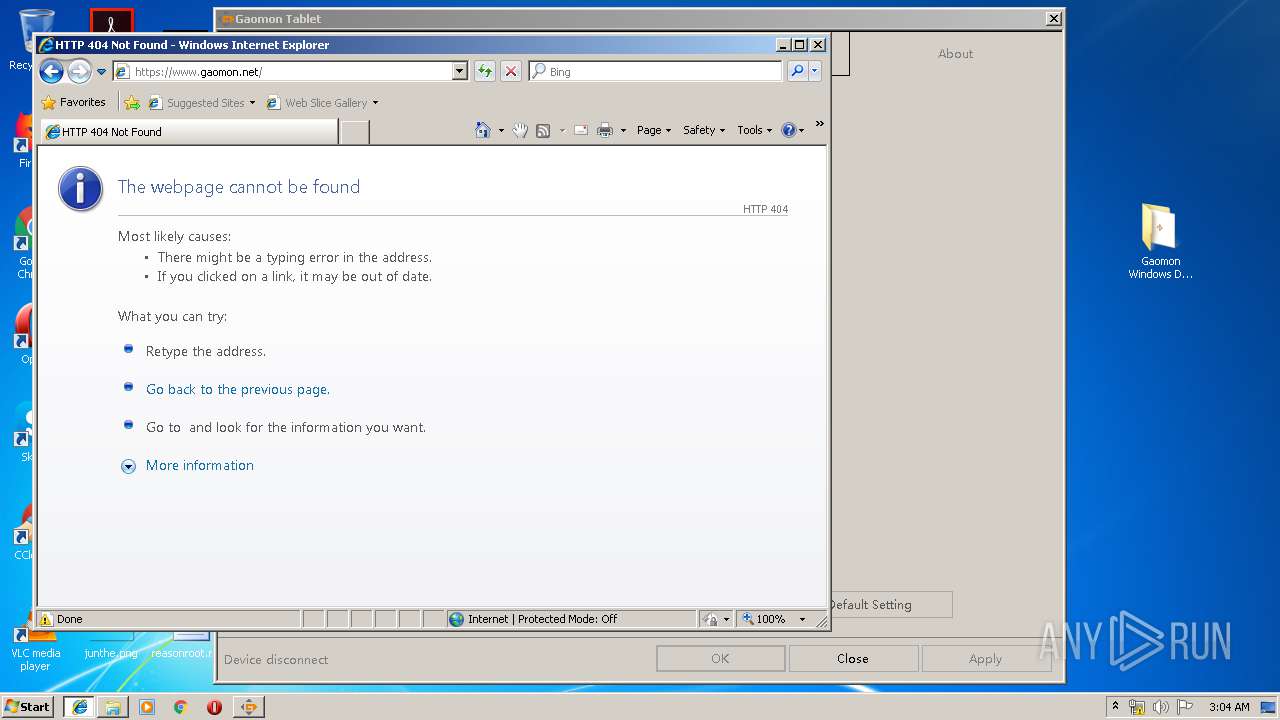
Task: Add to Favorites bar icon
Action: click(132, 102)
